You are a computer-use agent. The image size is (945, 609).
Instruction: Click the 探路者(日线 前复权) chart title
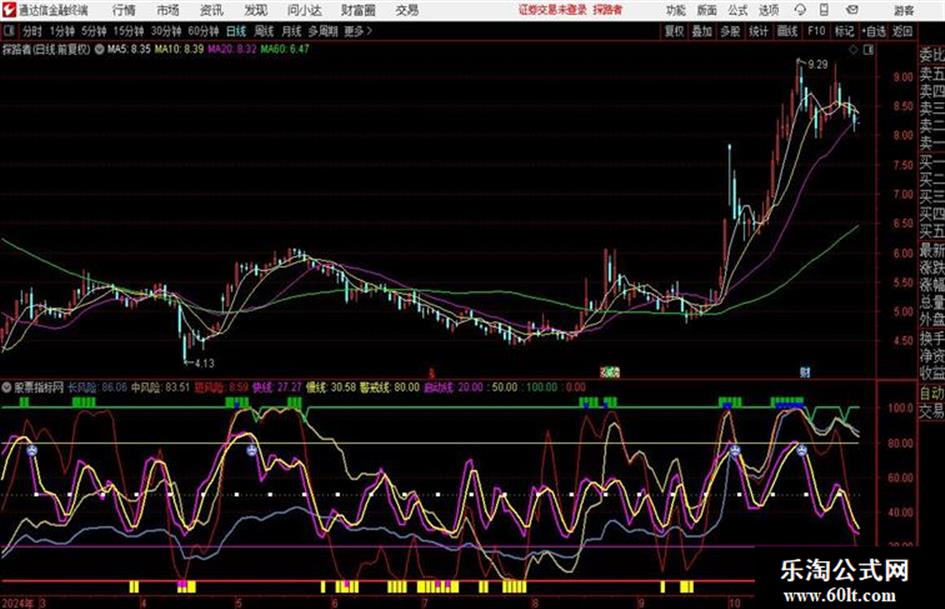point(46,49)
